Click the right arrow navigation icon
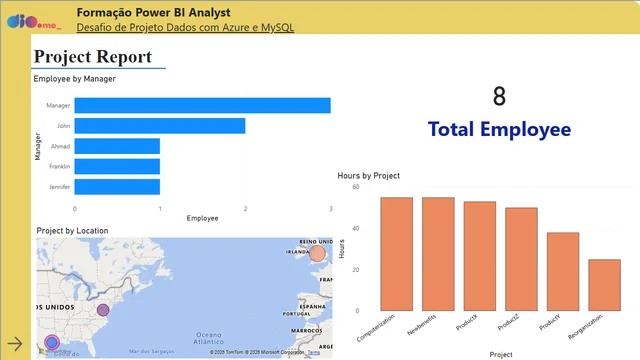The image size is (640, 360). pyautogui.click(x=15, y=344)
